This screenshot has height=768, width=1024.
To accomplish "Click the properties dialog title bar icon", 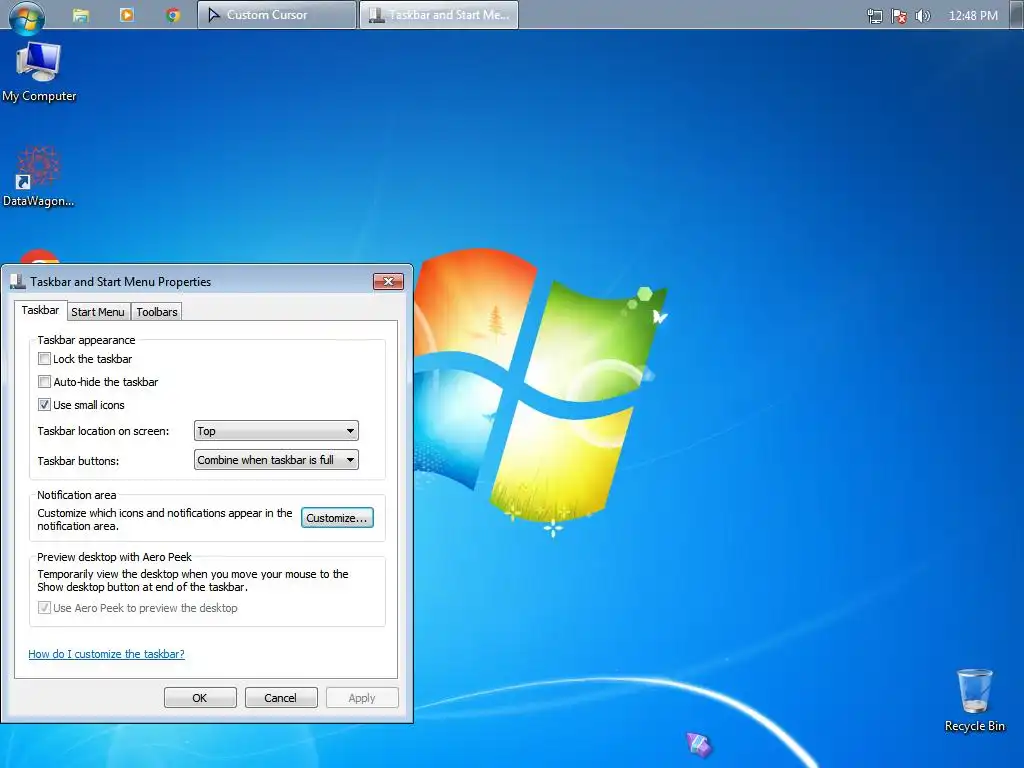I will (x=18, y=281).
